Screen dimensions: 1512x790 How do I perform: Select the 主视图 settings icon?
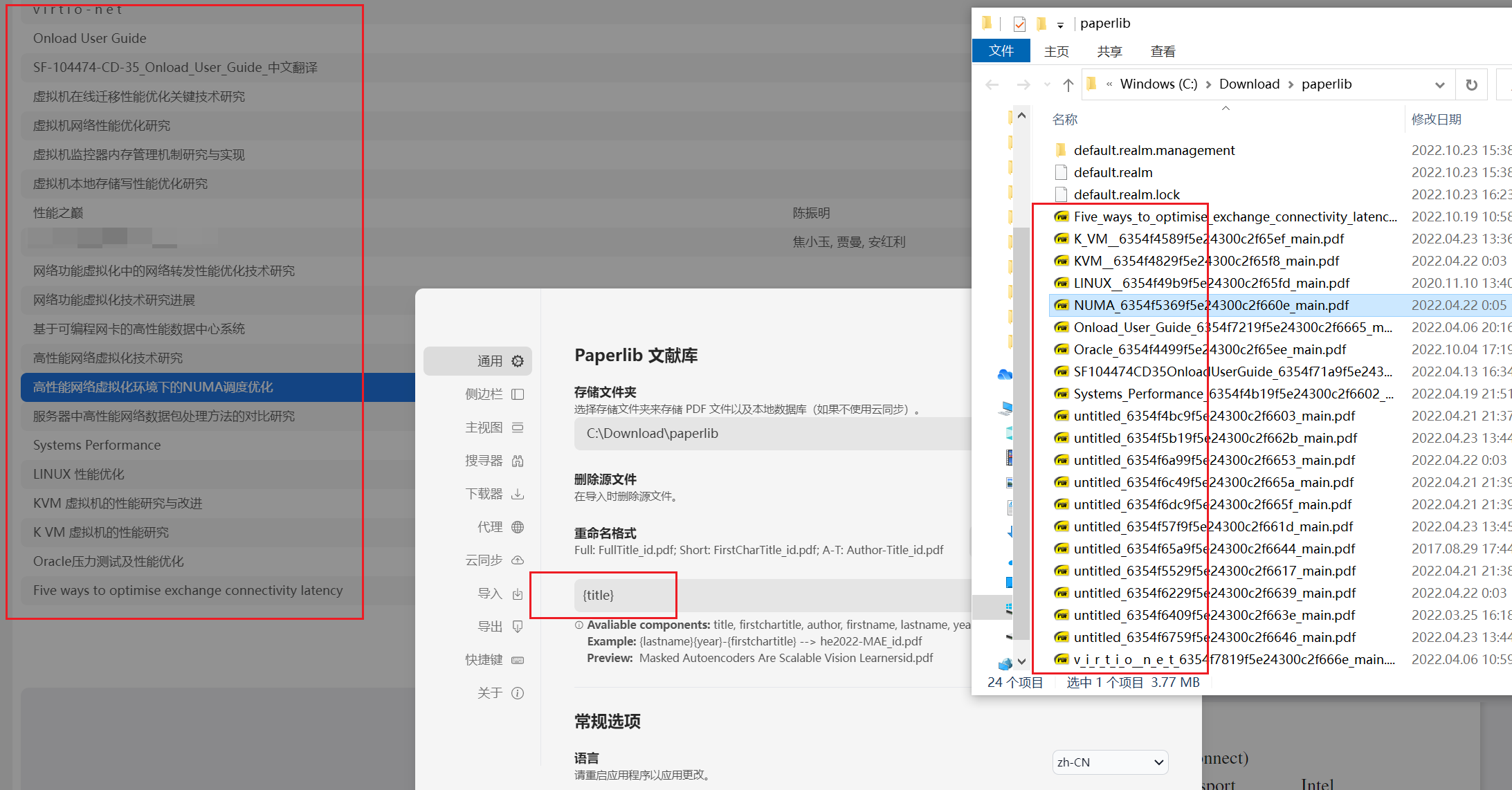518,427
